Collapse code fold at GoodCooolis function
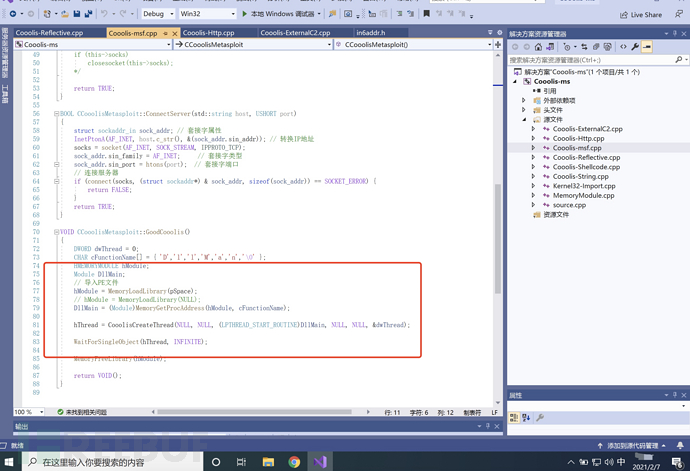The image size is (690, 471). click(55, 232)
